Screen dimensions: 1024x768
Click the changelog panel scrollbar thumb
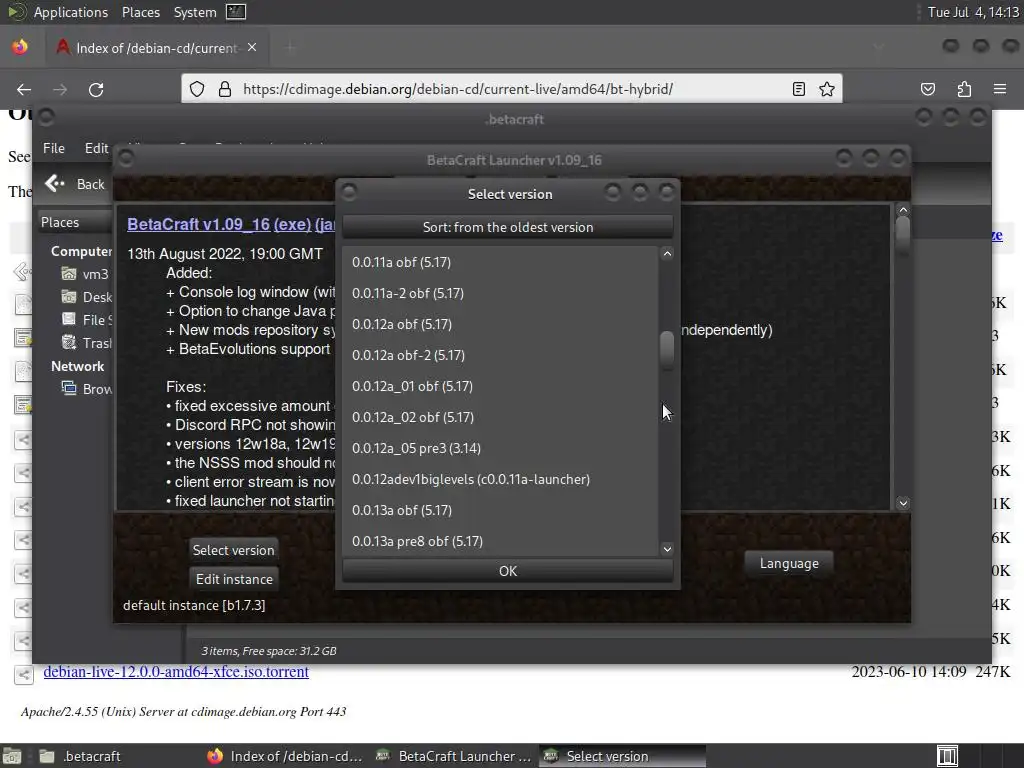pos(903,234)
